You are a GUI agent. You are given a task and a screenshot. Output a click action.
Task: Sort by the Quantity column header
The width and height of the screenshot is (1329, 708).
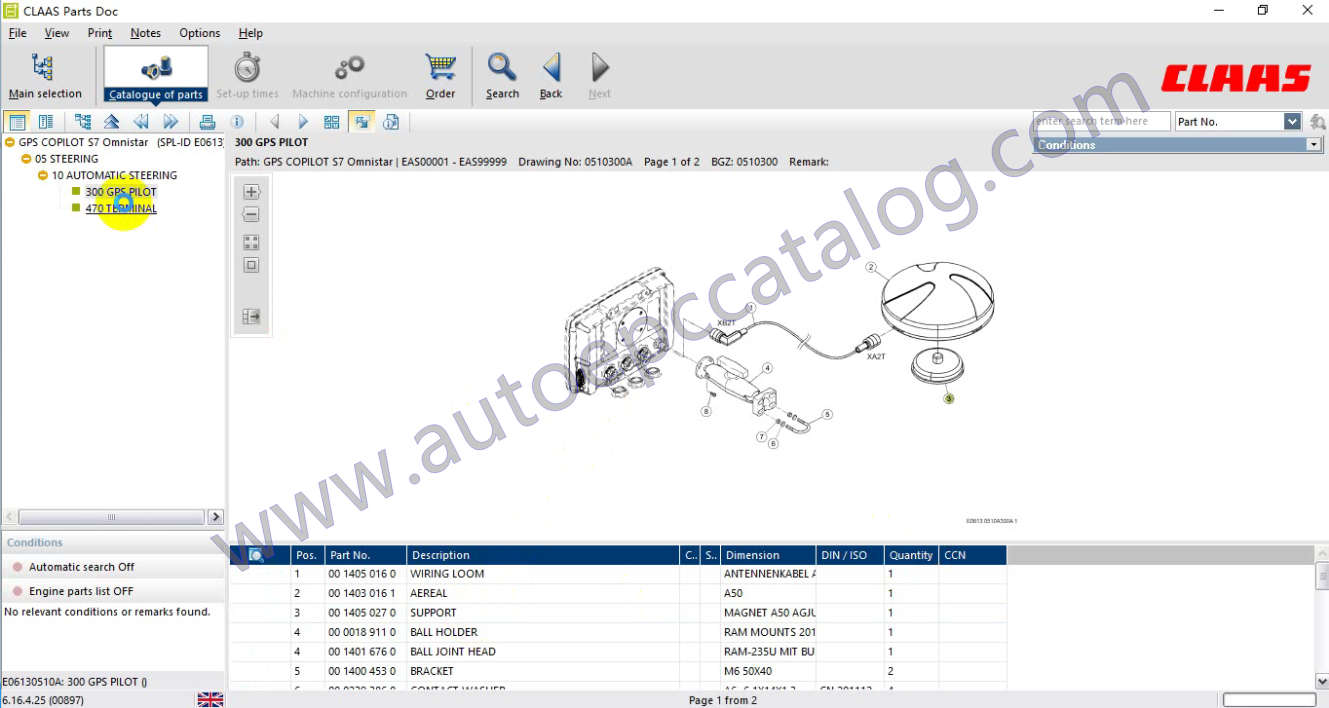coord(911,555)
